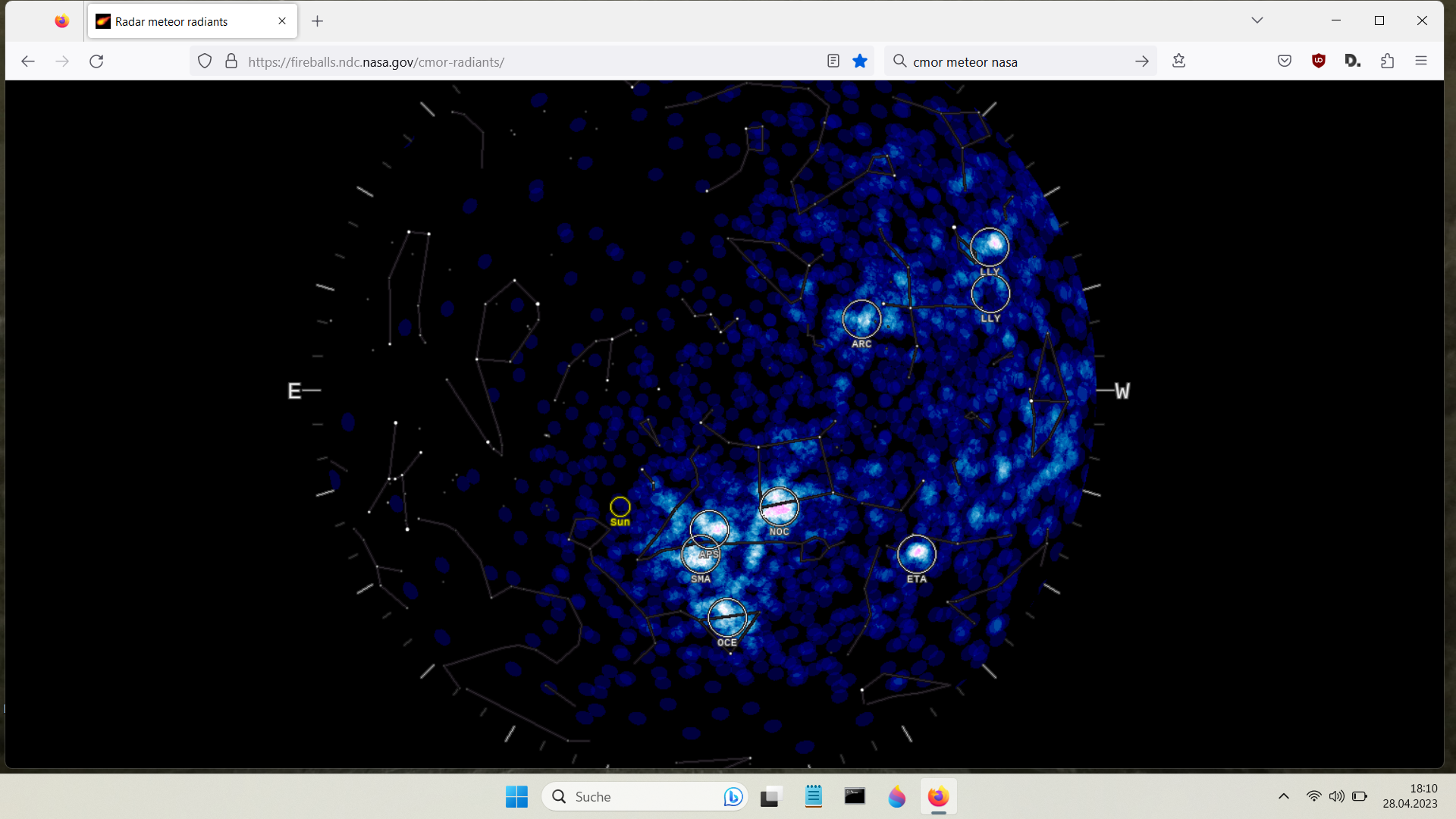The height and width of the screenshot is (819, 1456).
Task: Select the ARC radiant circle
Action: point(861,319)
